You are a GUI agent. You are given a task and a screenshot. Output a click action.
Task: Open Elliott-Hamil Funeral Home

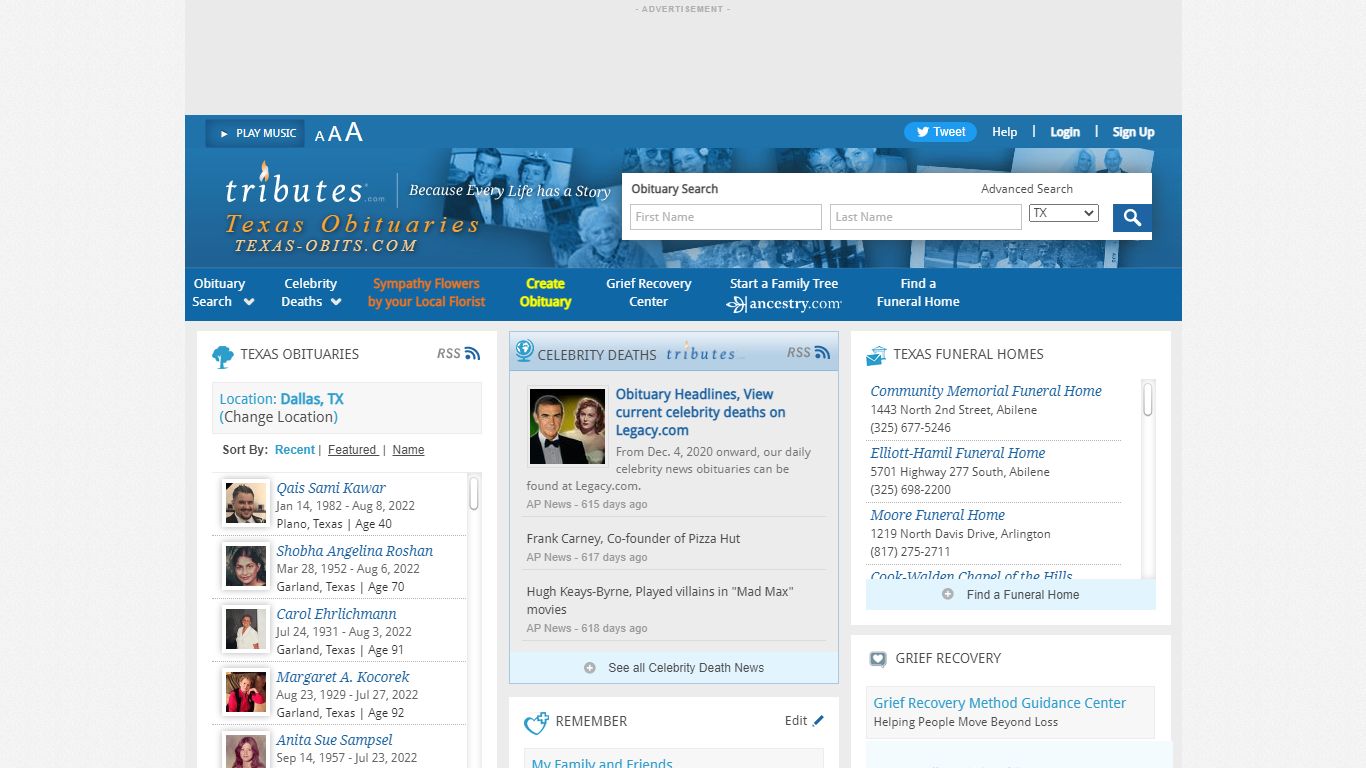[958, 453]
